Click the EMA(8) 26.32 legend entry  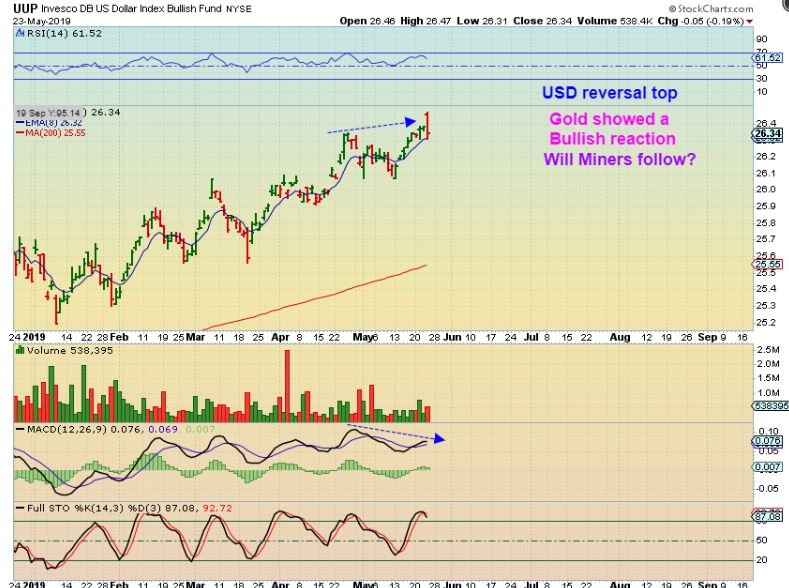pyautogui.click(x=49, y=123)
